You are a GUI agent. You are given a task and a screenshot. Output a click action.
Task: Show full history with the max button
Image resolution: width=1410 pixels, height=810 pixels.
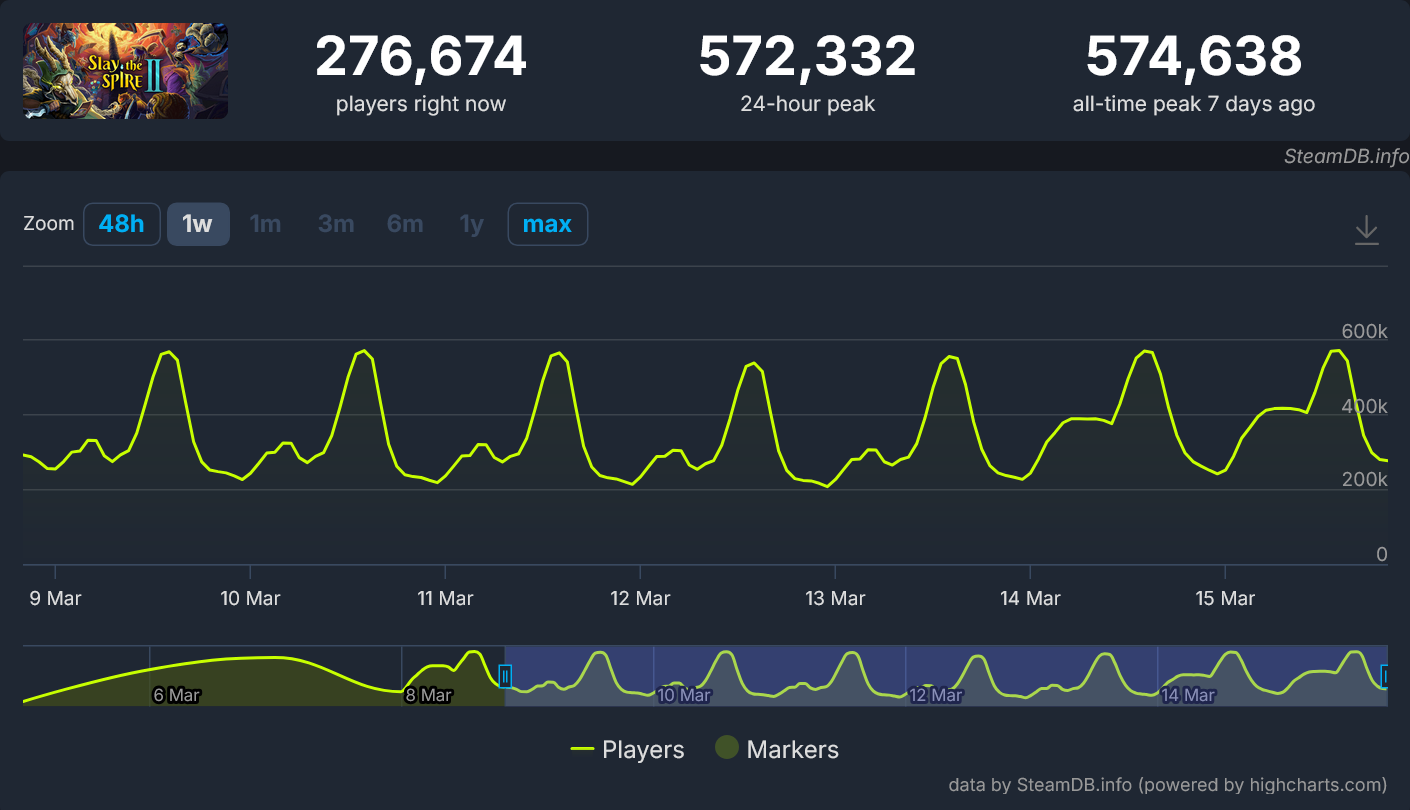(x=548, y=224)
